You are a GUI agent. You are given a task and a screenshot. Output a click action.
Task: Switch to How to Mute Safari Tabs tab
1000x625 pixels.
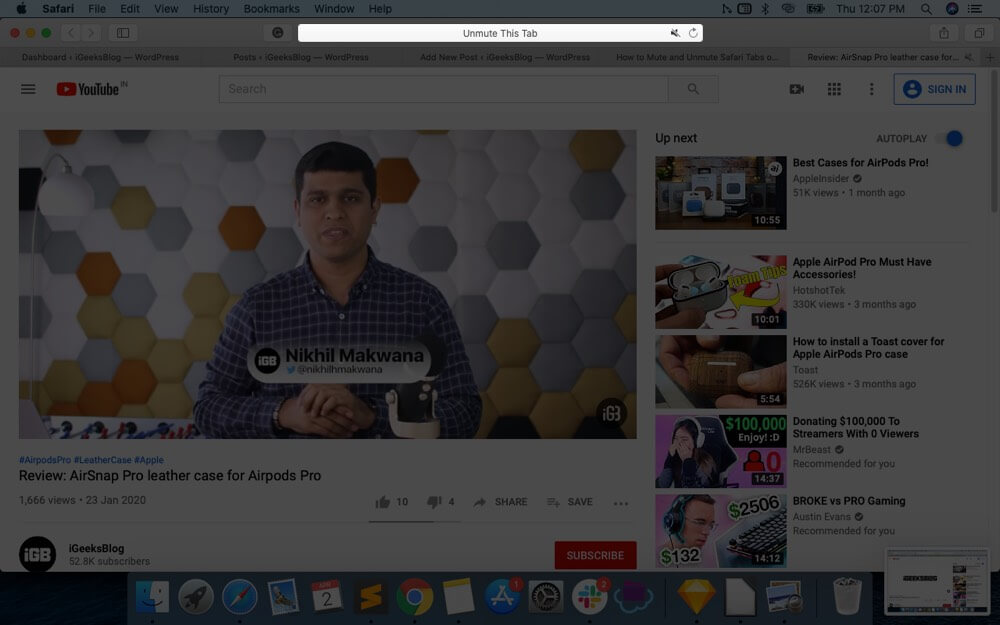696,57
